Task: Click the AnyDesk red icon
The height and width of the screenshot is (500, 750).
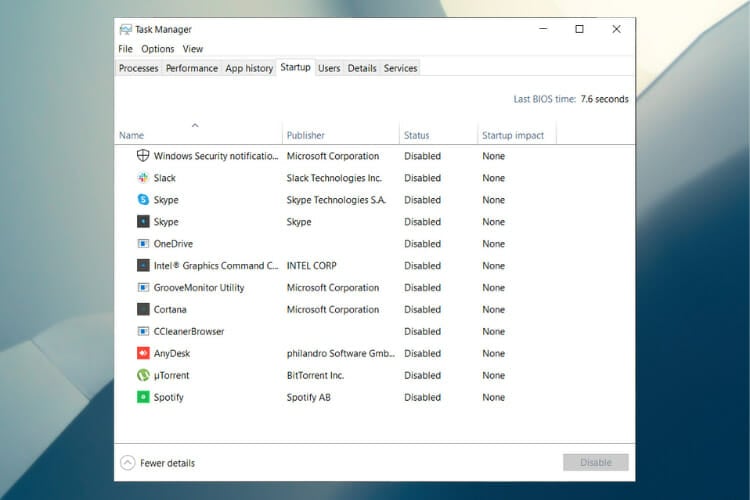Action: pyautogui.click(x=143, y=353)
